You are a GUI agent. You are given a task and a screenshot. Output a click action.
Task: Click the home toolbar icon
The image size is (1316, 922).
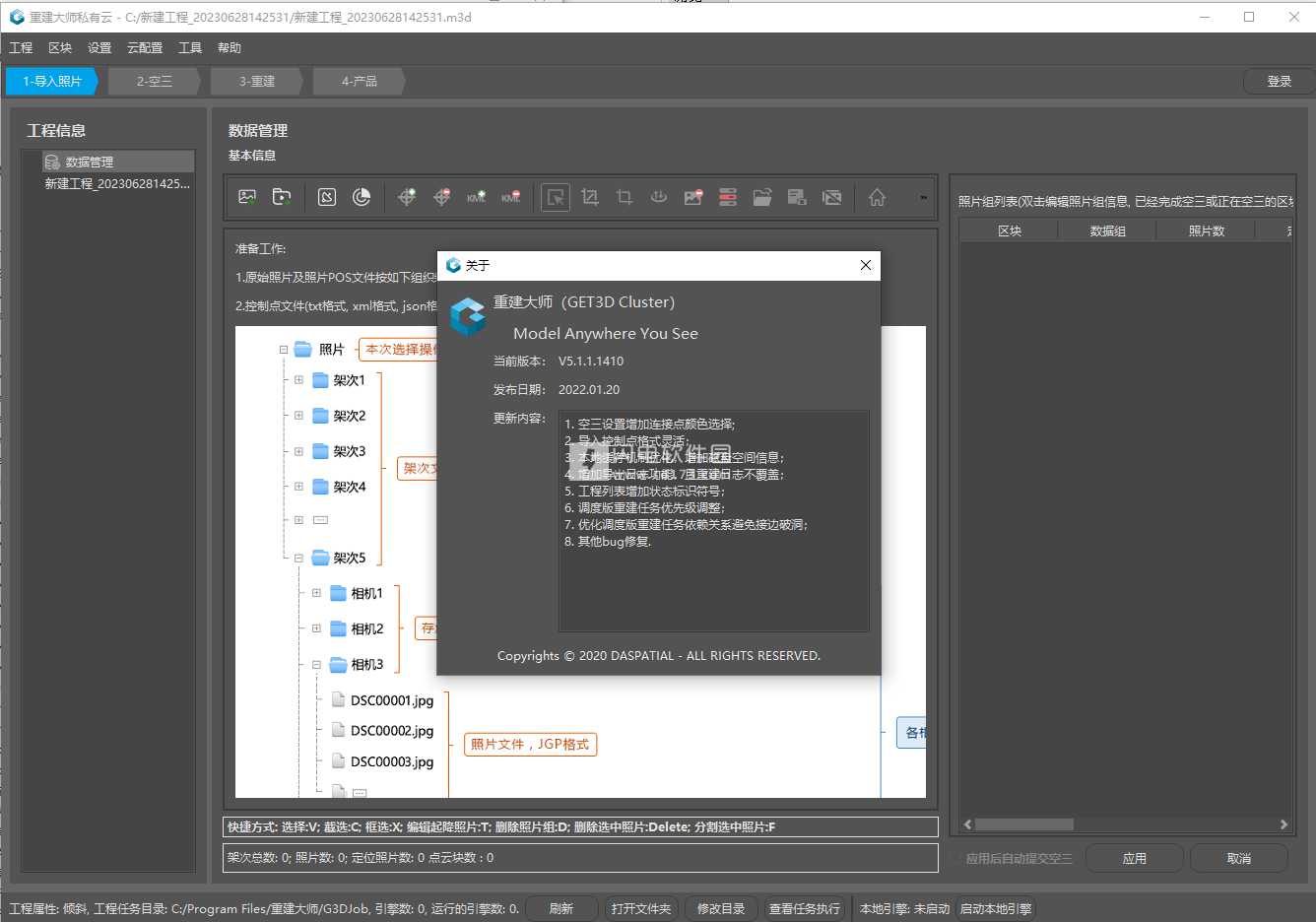point(877,197)
